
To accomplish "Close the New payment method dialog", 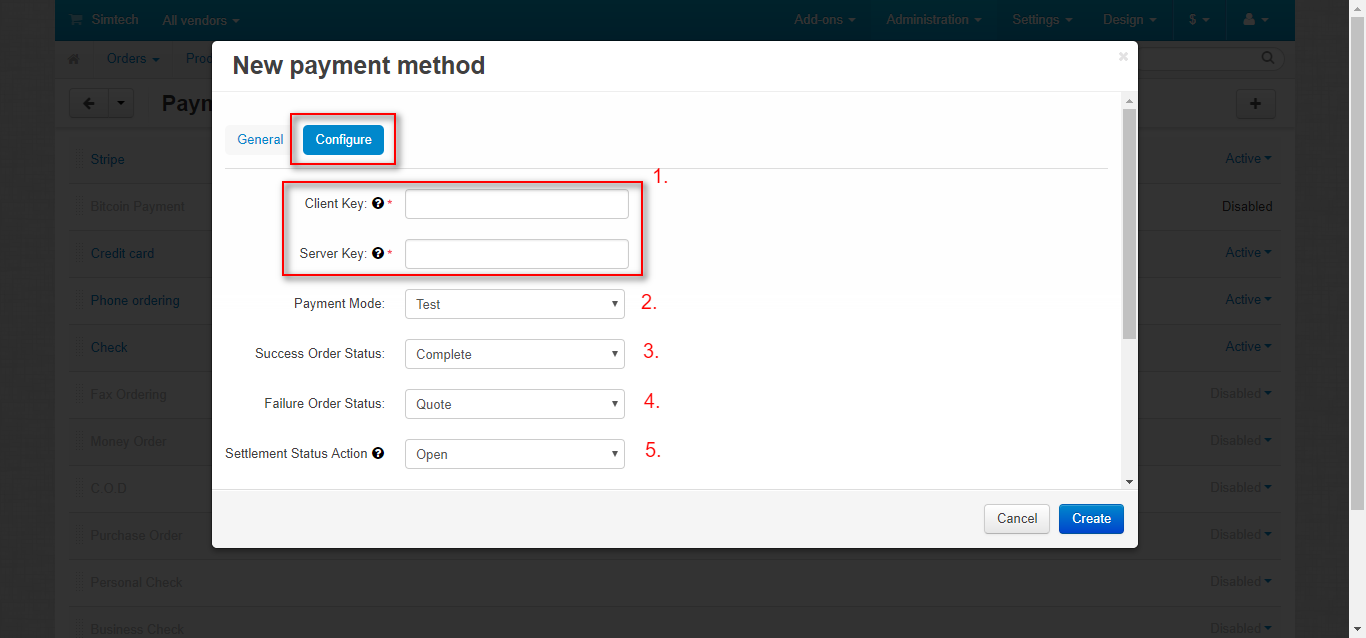I will 1123,57.
